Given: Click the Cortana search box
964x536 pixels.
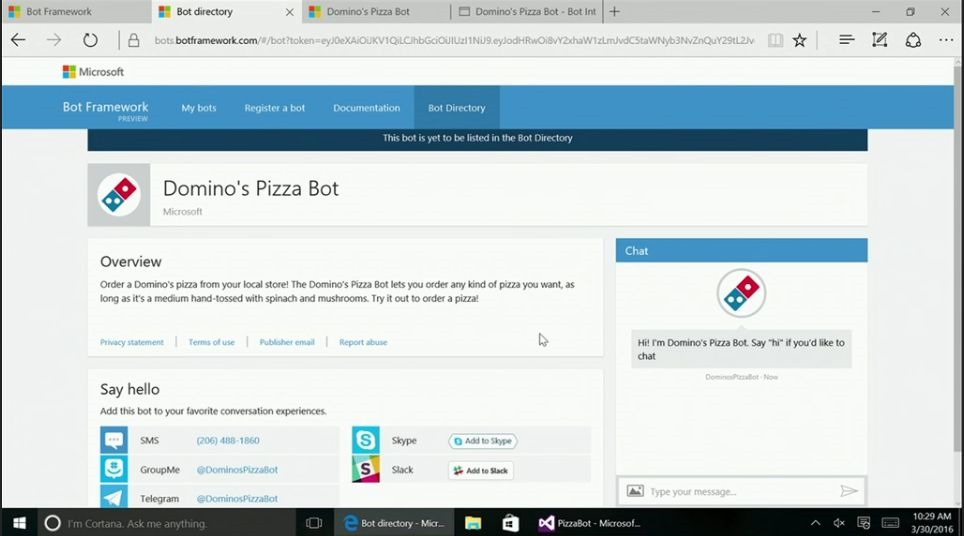Looking at the screenshot, I should click(x=166, y=523).
